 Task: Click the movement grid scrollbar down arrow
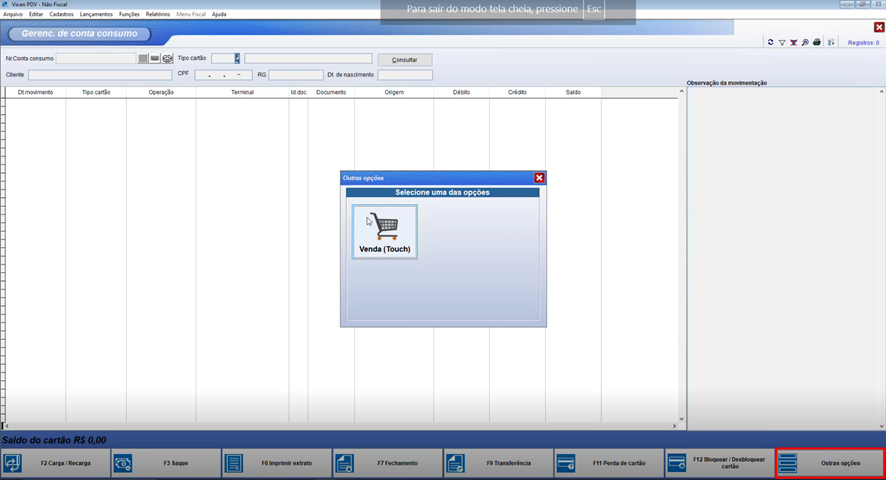681,419
